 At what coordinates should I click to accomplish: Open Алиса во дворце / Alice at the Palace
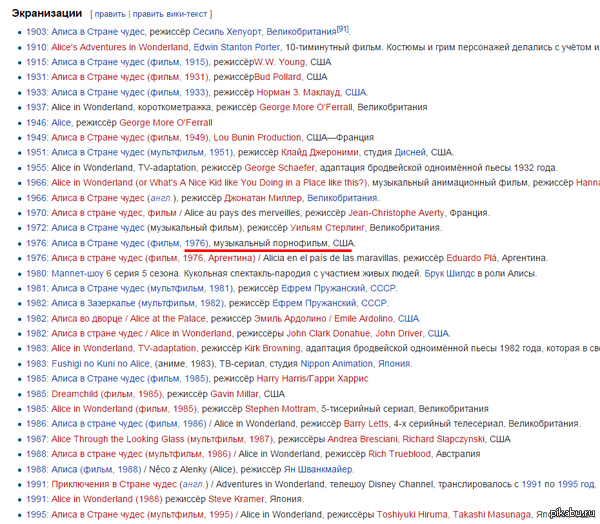pyautogui.click(x=128, y=318)
